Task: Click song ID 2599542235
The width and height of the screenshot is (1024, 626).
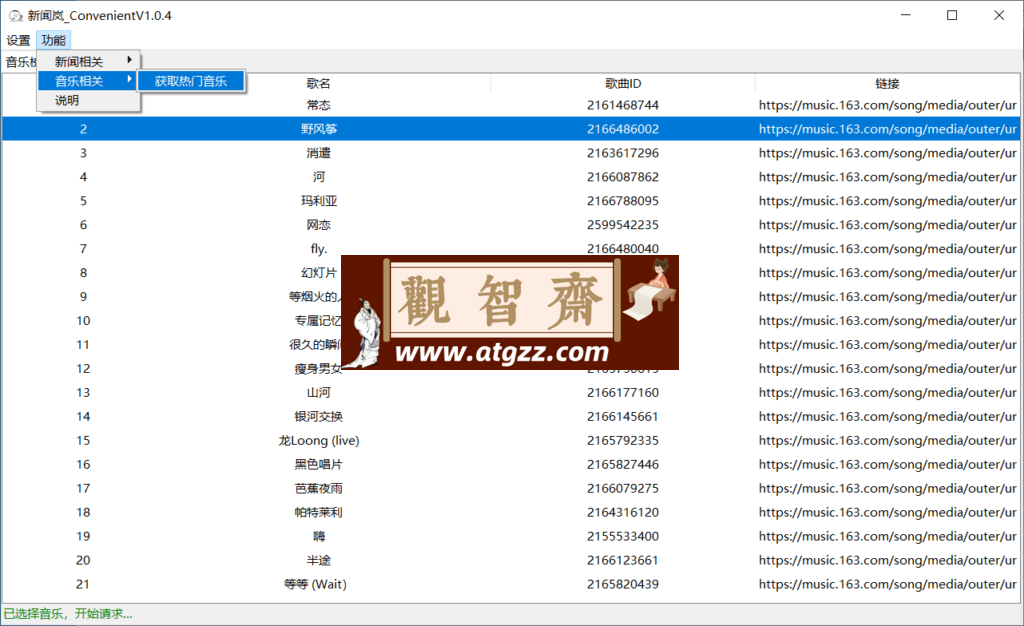Action: click(x=623, y=225)
